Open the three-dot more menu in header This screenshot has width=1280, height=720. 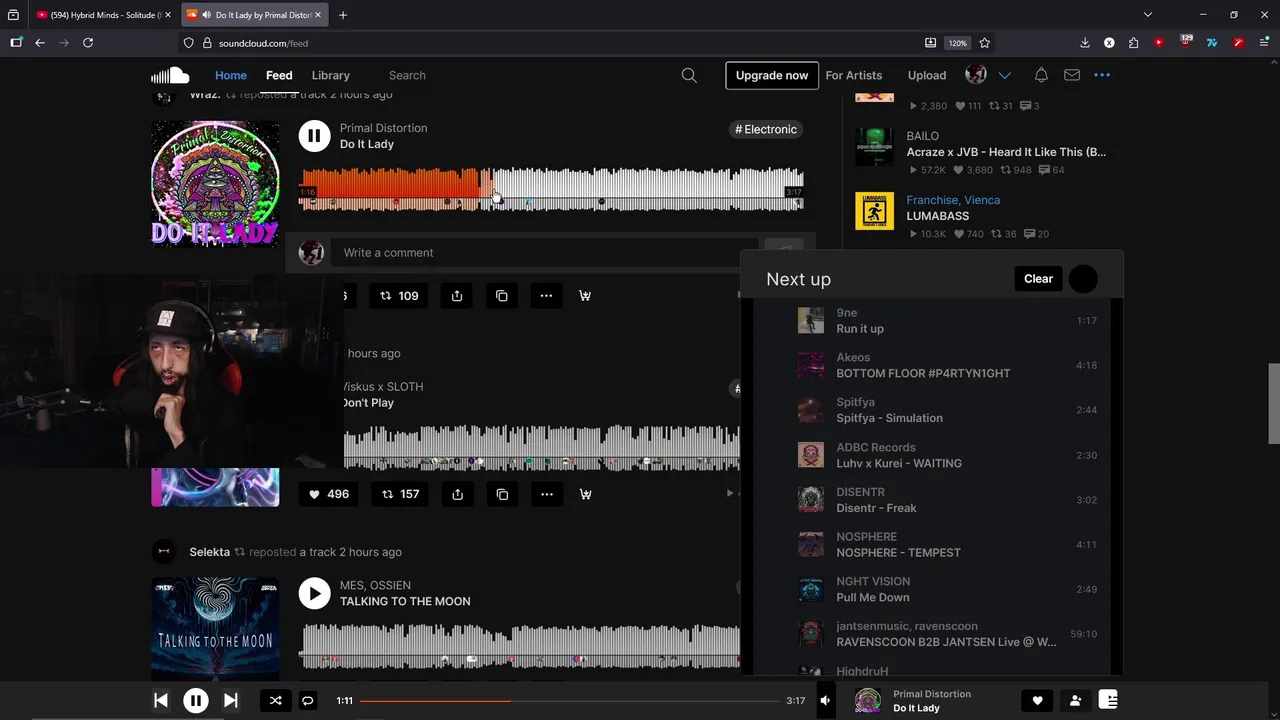click(1102, 75)
